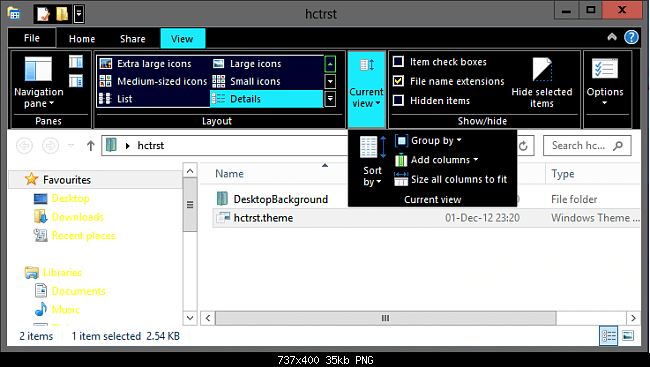Image resolution: width=650 pixels, height=367 pixels.
Task: Click the DesktopBackground folder icon
Action: click(222, 199)
